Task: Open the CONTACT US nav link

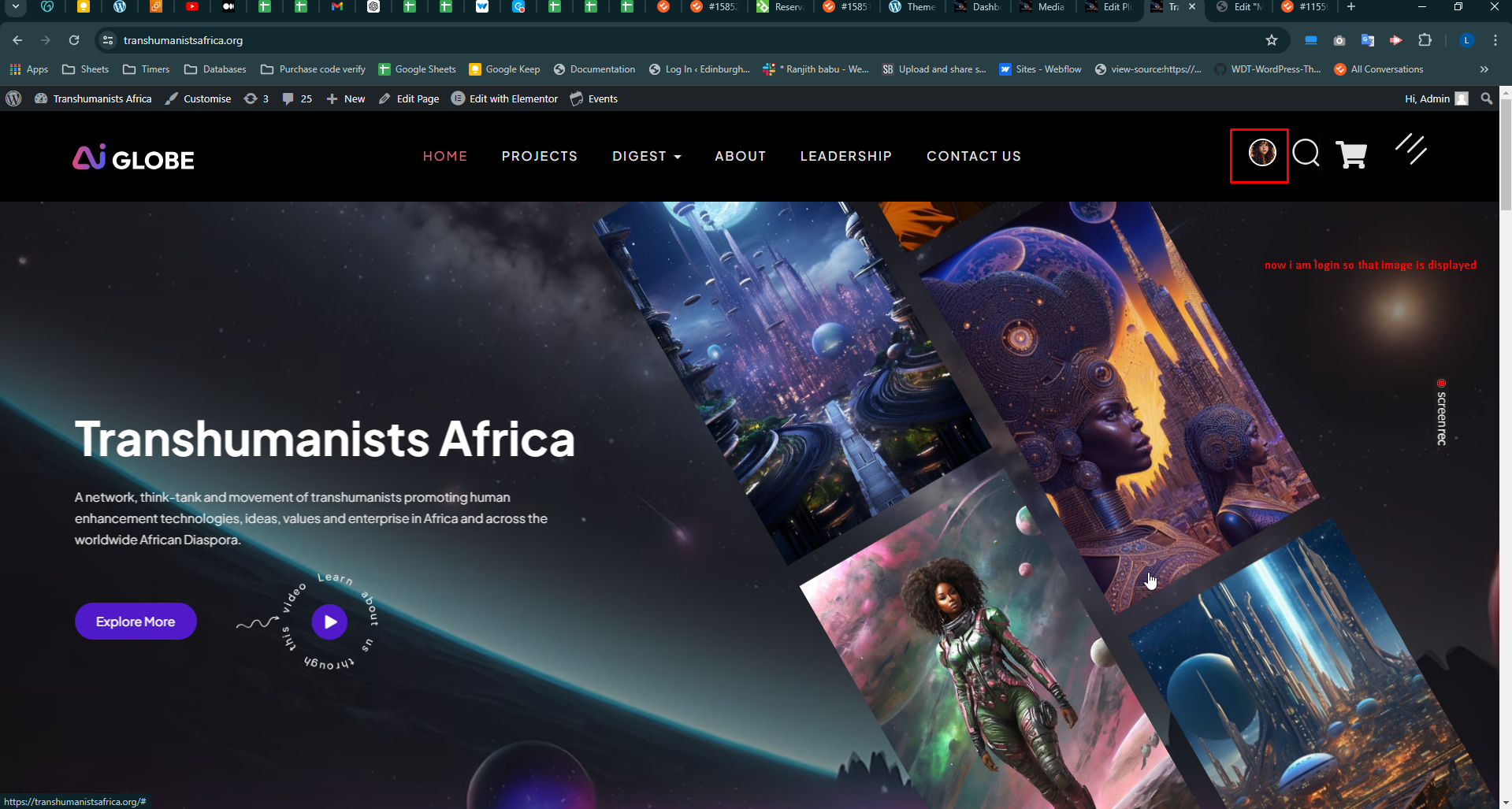Action: [x=974, y=156]
